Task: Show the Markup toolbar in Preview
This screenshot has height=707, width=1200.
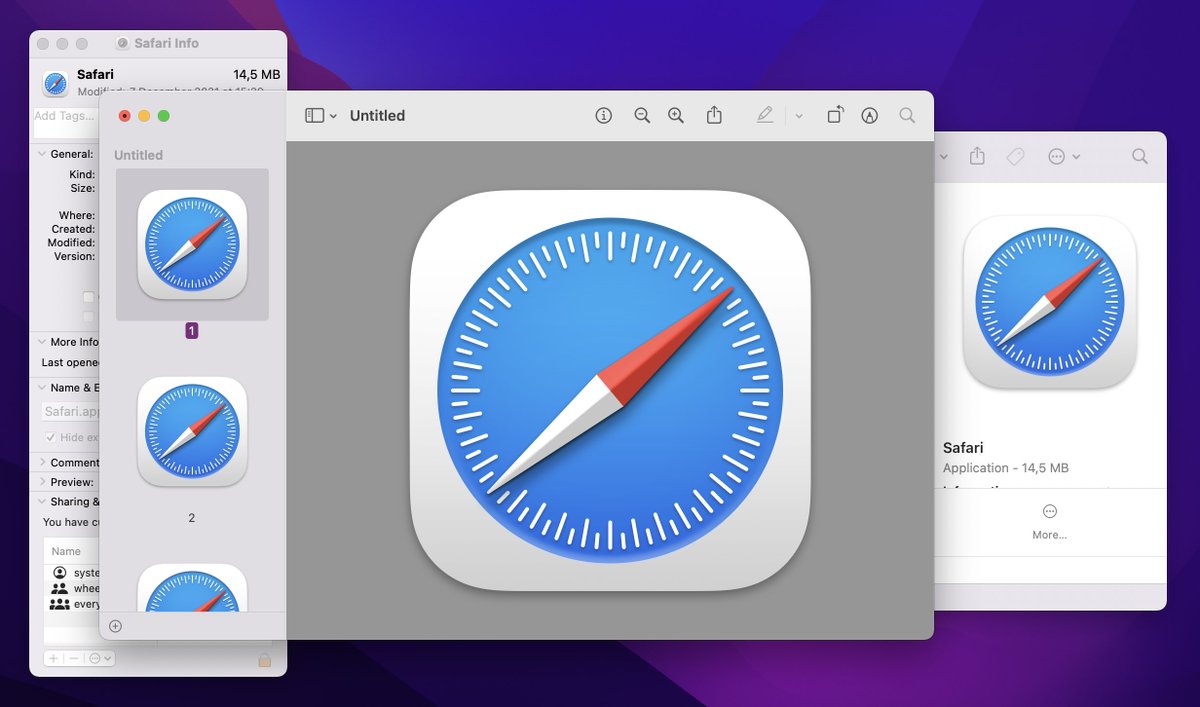Action: click(870, 116)
